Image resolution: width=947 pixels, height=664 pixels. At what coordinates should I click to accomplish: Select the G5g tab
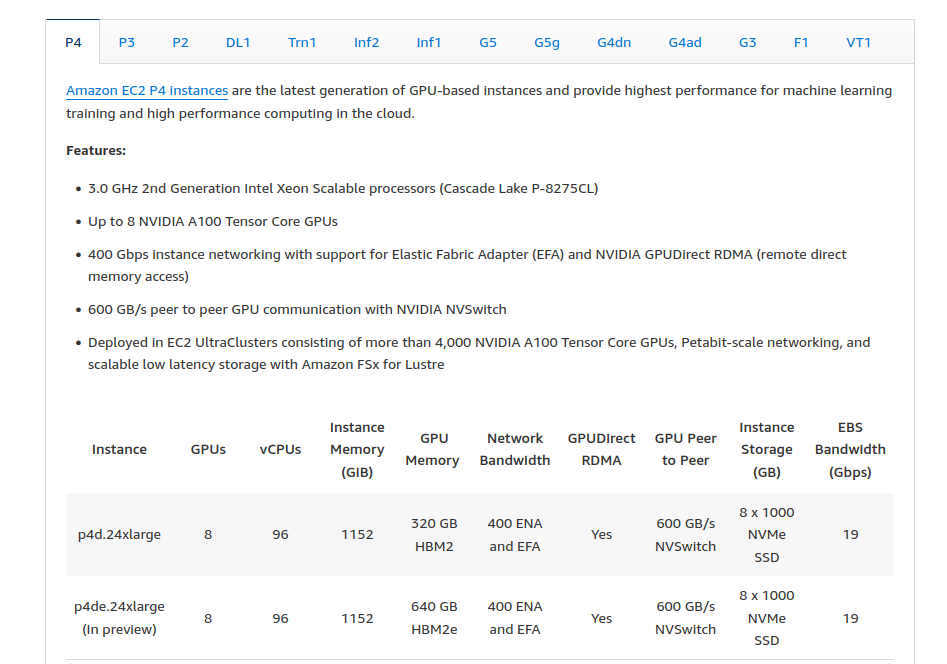(x=547, y=42)
